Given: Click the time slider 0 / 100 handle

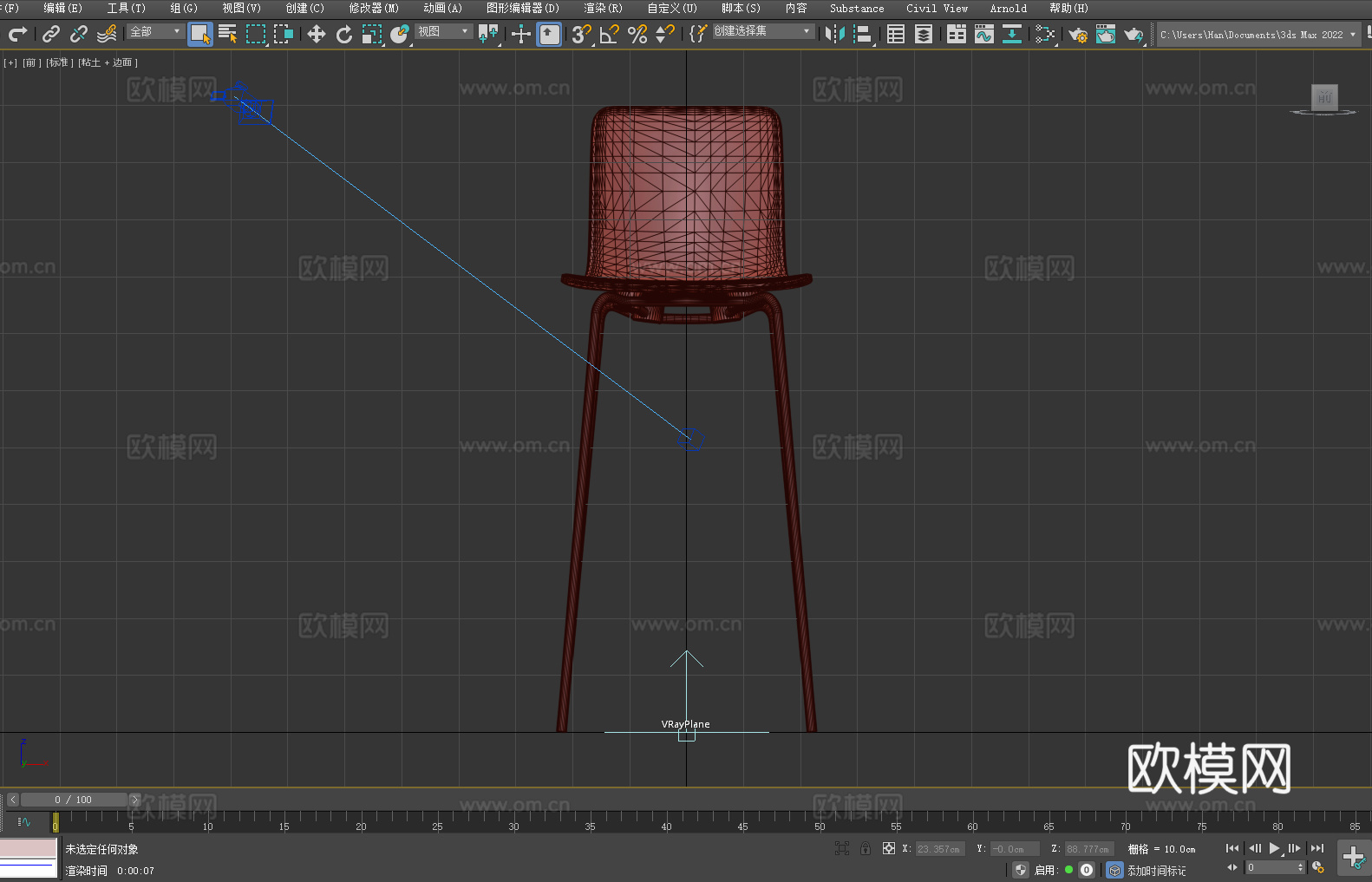Looking at the screenshot, I should click(75, 800).
